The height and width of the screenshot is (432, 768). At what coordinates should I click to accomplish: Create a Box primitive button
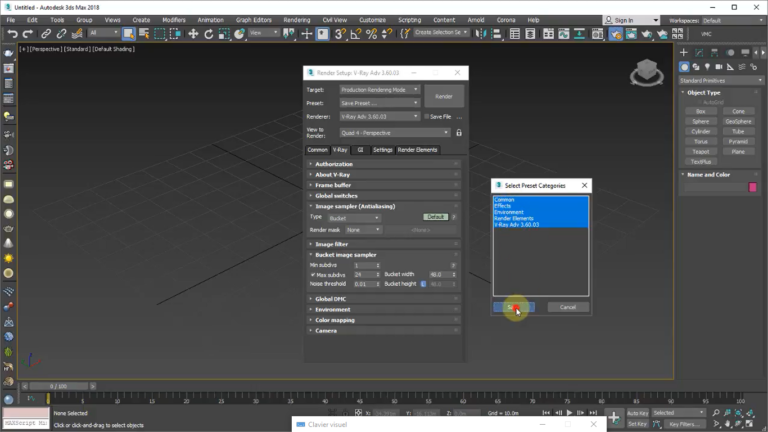(700, 112)
